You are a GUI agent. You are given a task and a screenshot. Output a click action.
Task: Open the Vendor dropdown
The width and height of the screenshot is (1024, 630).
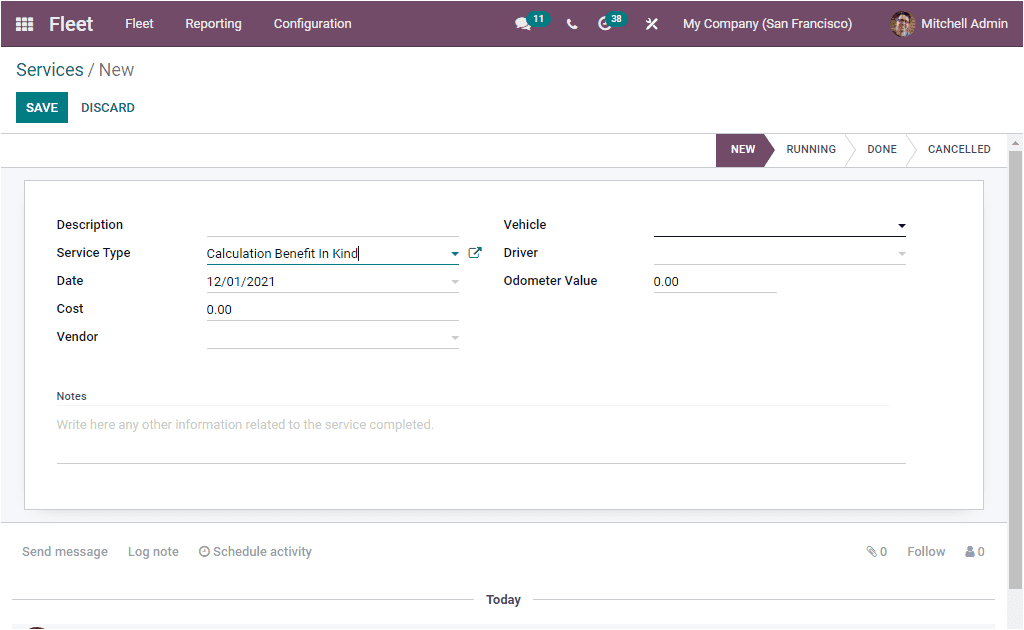click(x=455, y=337)
